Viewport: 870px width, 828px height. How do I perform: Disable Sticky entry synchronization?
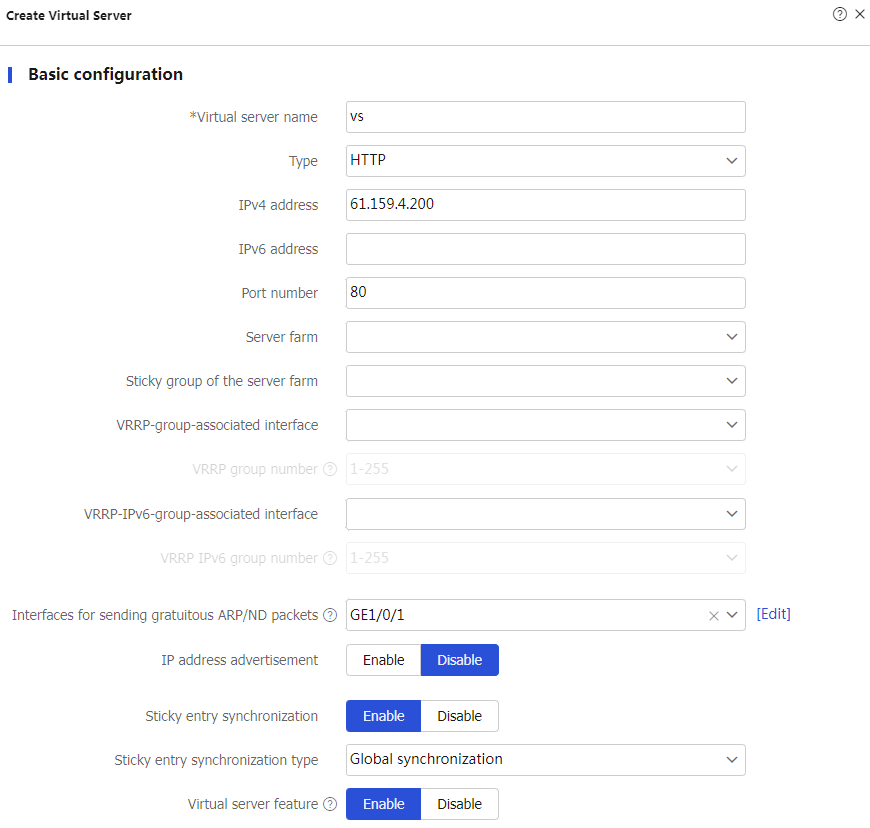(459, 716)
